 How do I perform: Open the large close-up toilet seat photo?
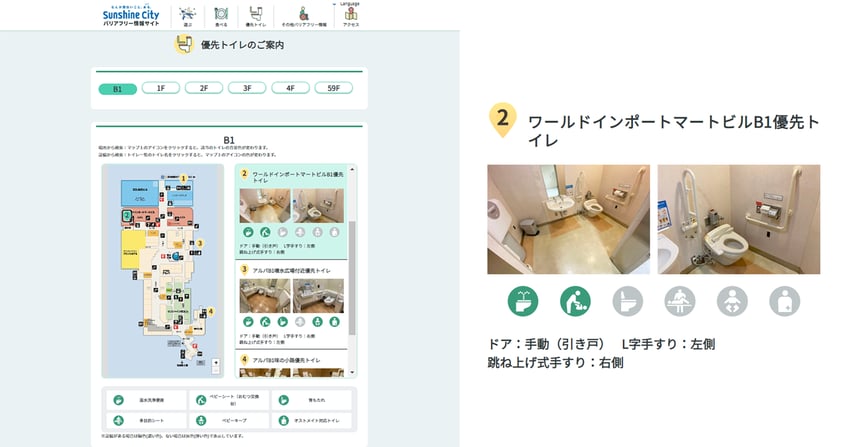pos(739,219)
